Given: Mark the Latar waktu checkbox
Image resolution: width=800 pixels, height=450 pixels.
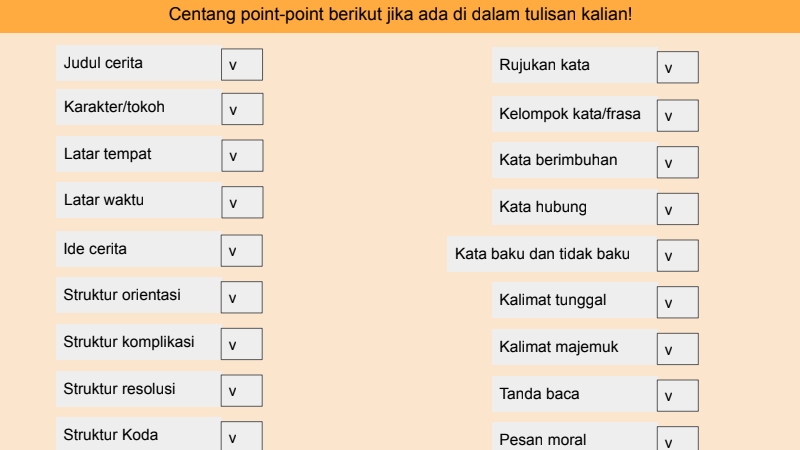Looking at the screenshot, I should pyautogui.click(x=242, y=202).
